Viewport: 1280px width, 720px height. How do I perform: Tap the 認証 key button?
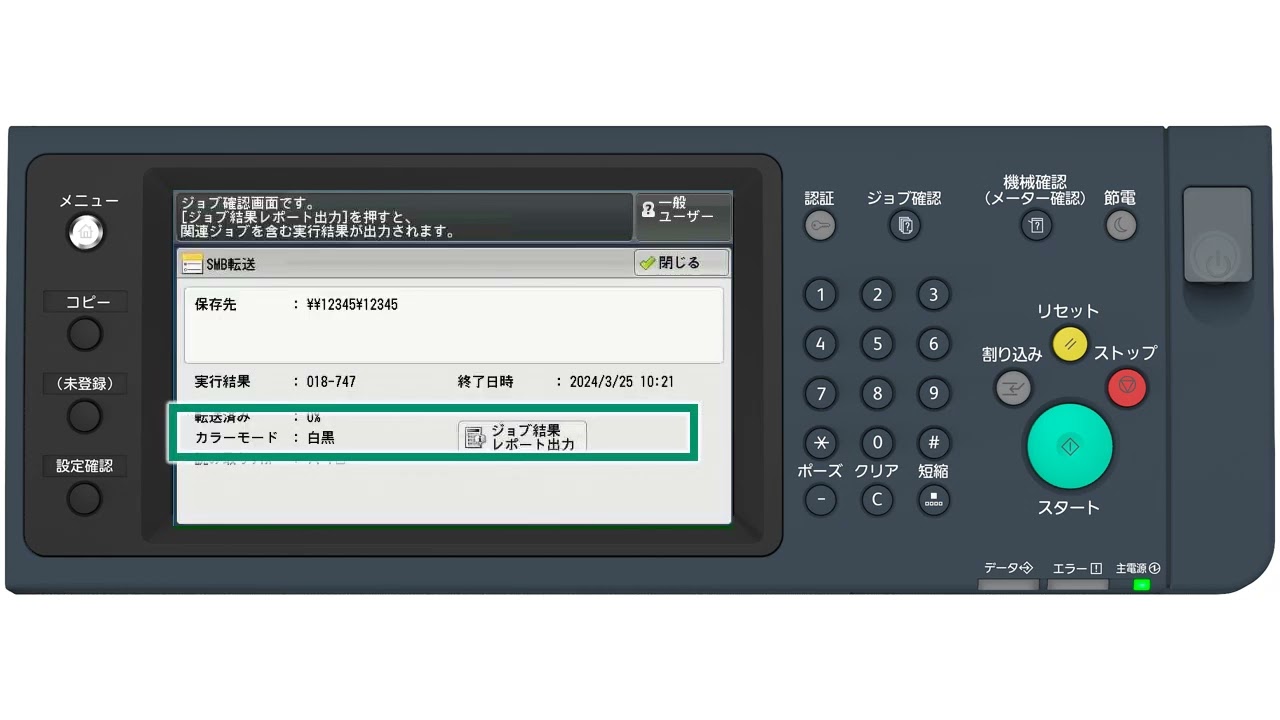[x=820, y=226]
